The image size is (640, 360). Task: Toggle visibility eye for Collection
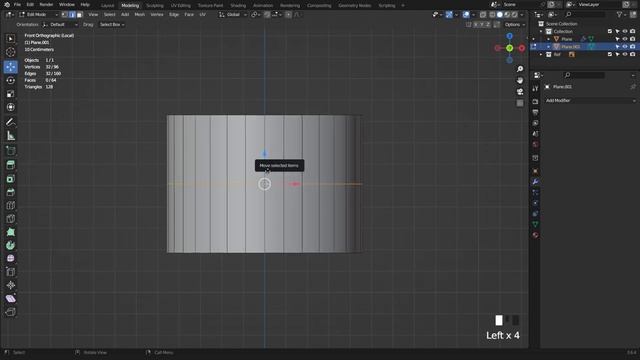(624, 31)
